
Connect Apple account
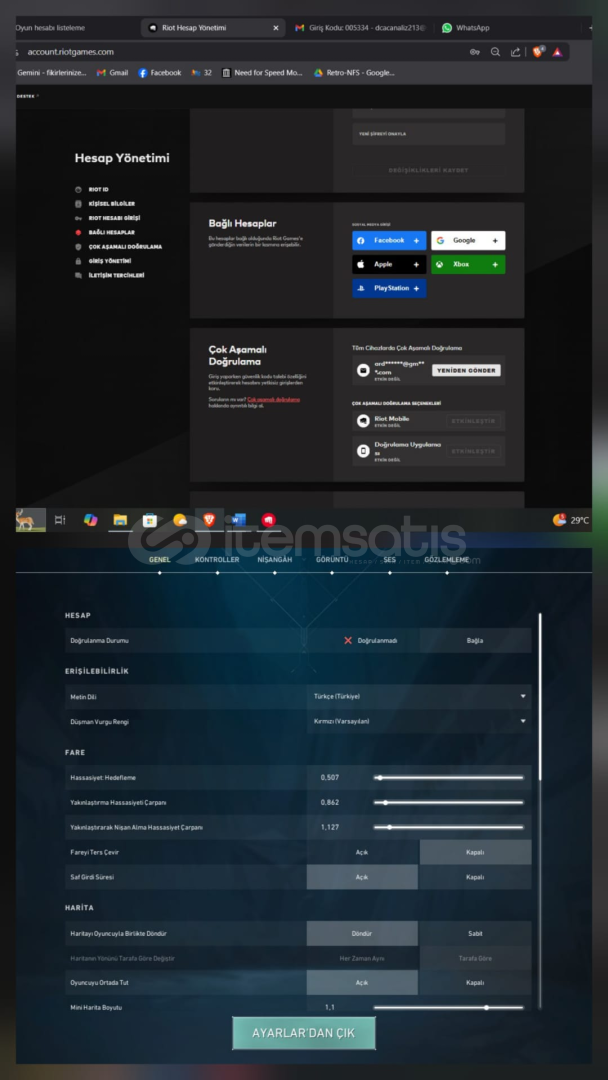pyautogui.click(x=389, y=264)
